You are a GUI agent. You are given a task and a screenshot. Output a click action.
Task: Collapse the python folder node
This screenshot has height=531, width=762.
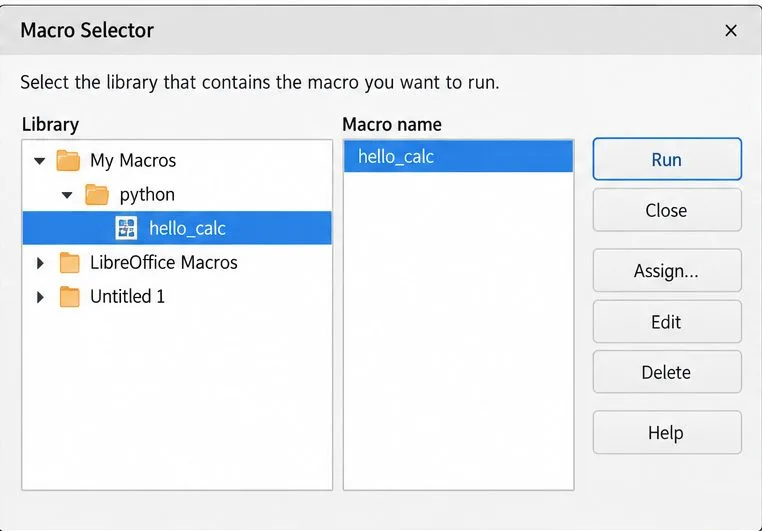coord(67,195)
